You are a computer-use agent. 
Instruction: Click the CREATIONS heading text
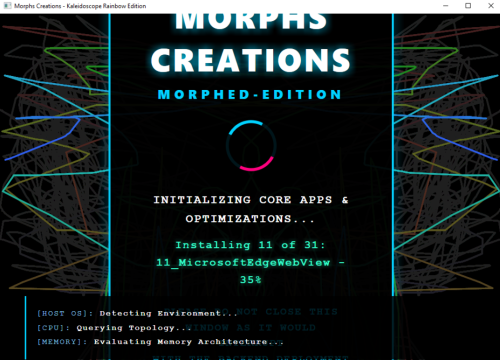[251, 60]
